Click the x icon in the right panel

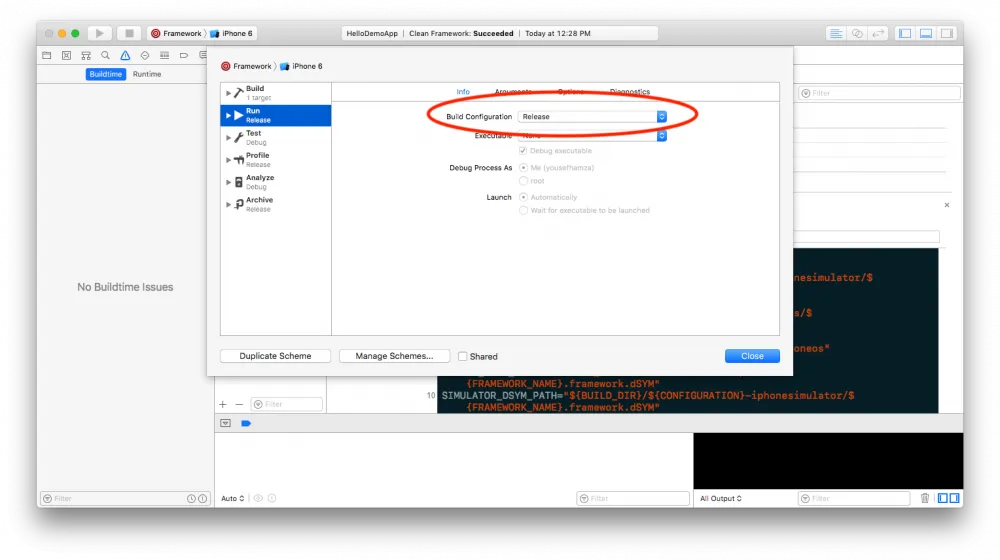[x=946, y=205]
